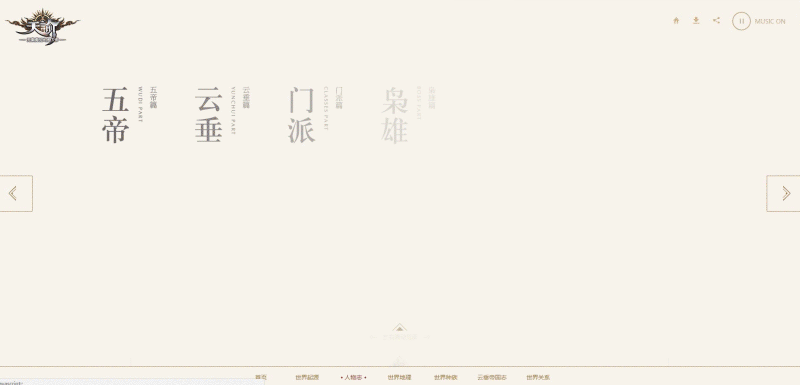The image size is (800, 385).
Task: Pause music with the circular pause button
Action: pos(741,21)
